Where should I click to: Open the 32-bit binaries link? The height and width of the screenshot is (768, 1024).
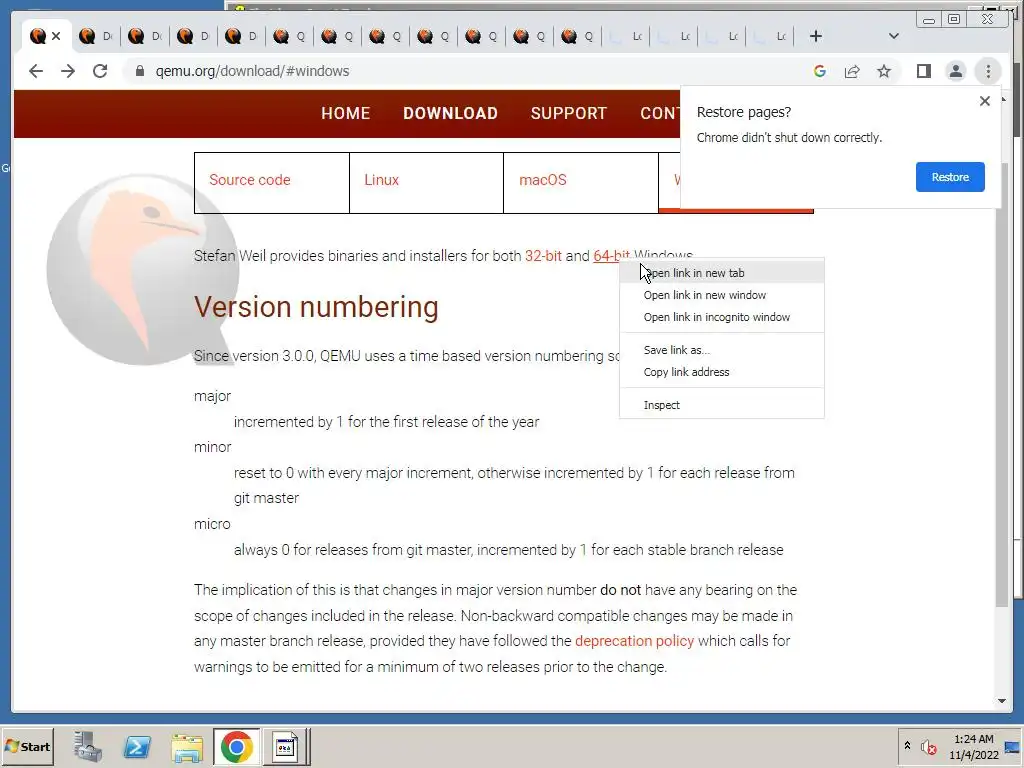pos(543,256)
